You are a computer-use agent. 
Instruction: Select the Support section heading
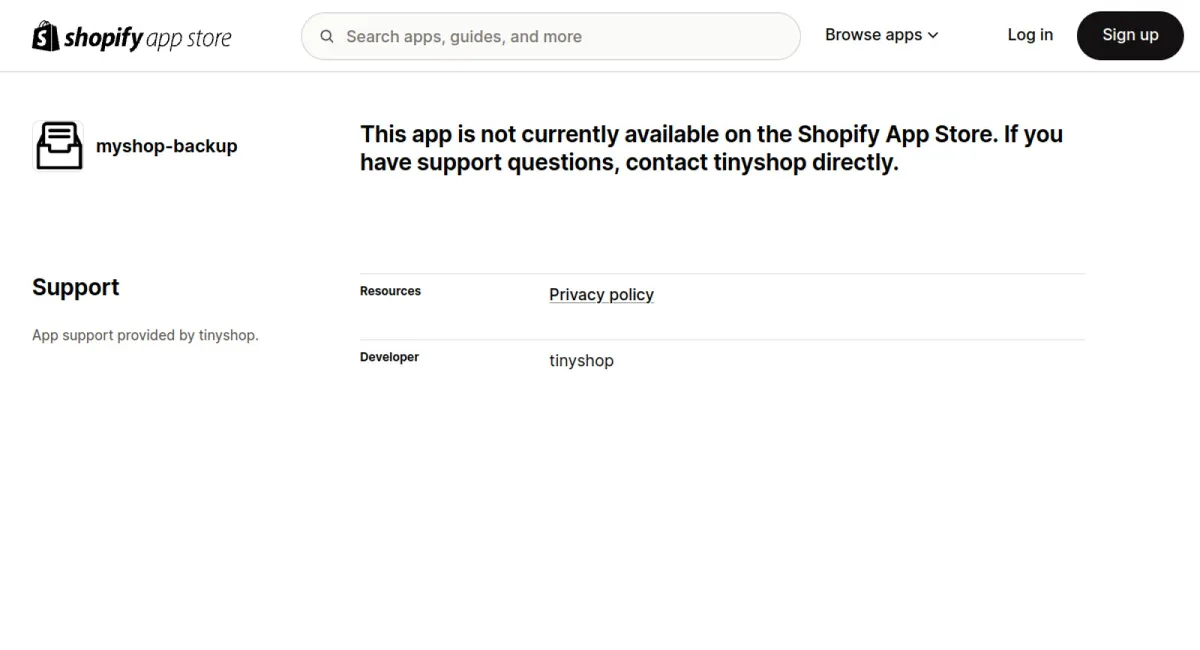click(x=75, y=288)
